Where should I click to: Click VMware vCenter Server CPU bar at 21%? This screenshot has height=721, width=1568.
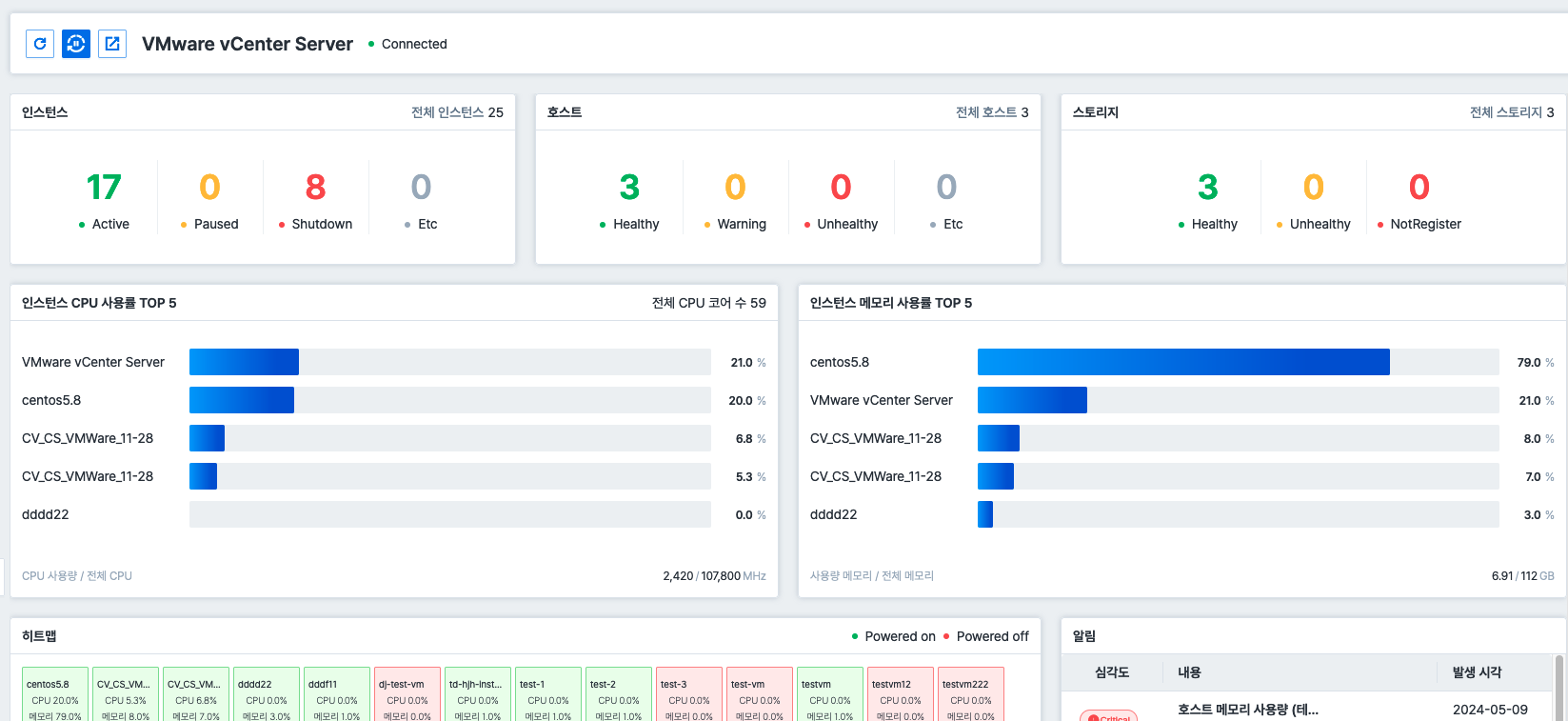tap(244, 362)
